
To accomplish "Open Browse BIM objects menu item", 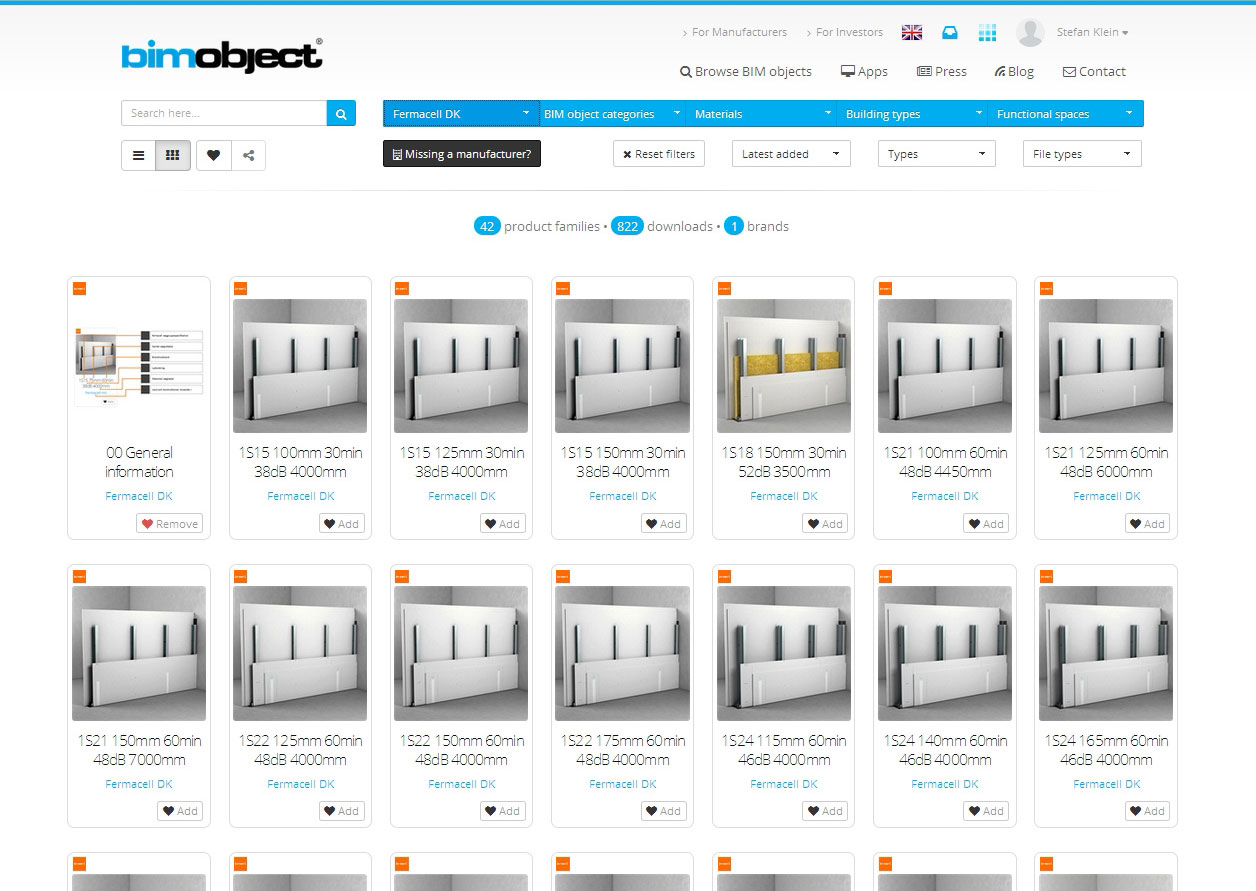I will (746, 72).
